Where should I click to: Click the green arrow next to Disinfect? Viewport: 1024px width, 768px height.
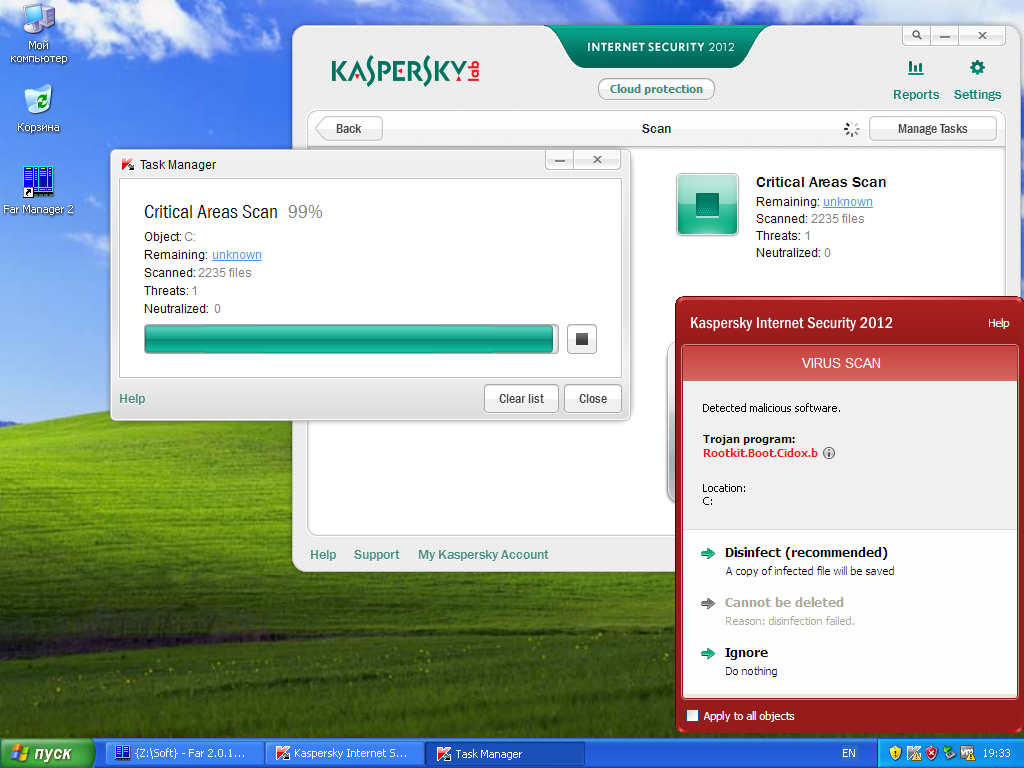708,553
